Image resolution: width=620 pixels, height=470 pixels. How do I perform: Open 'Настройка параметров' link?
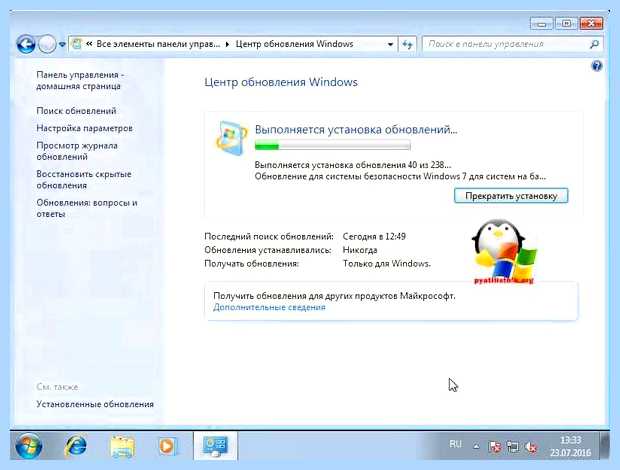[85, 128]
